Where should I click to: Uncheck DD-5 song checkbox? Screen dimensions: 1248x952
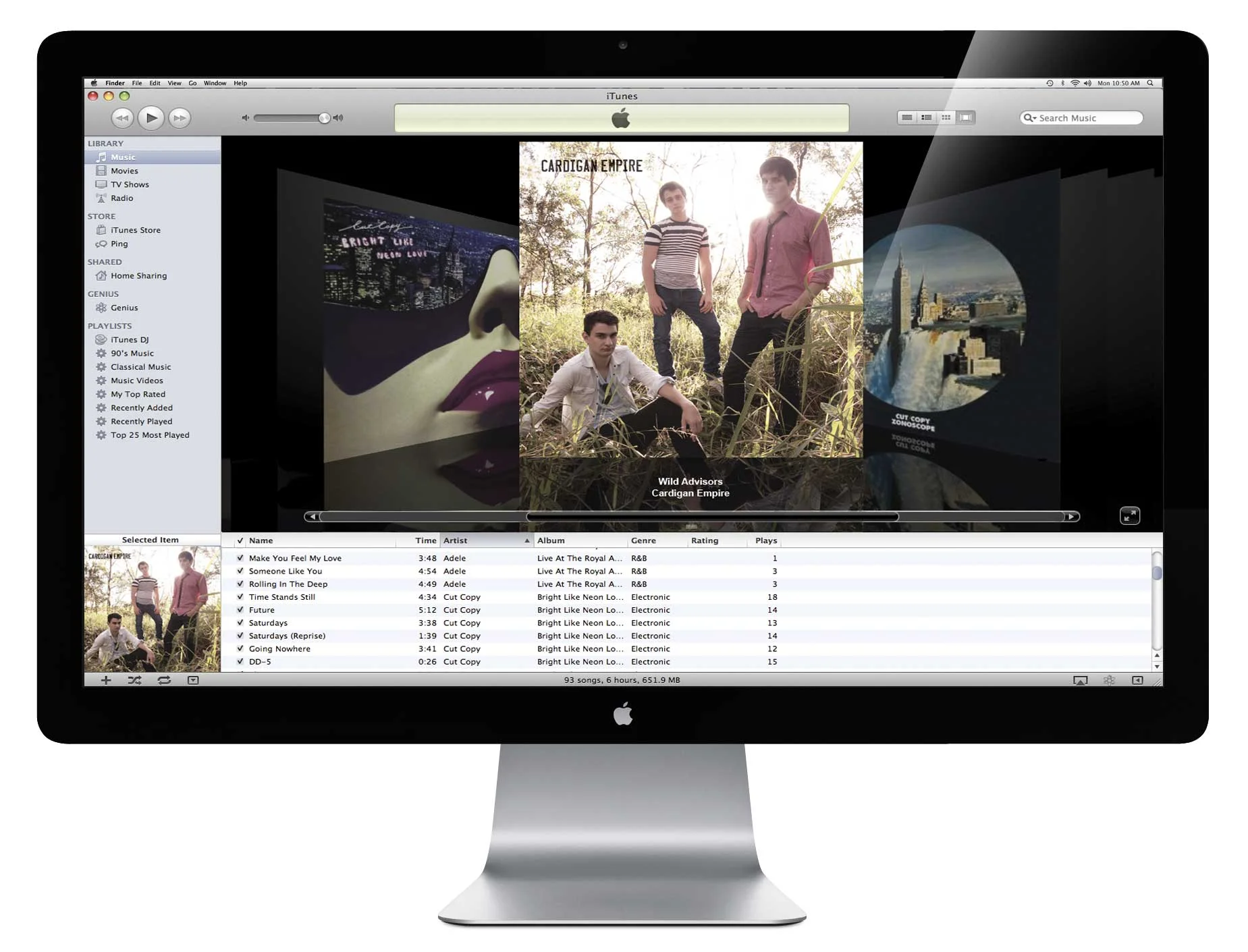click(x=240, y=661)
